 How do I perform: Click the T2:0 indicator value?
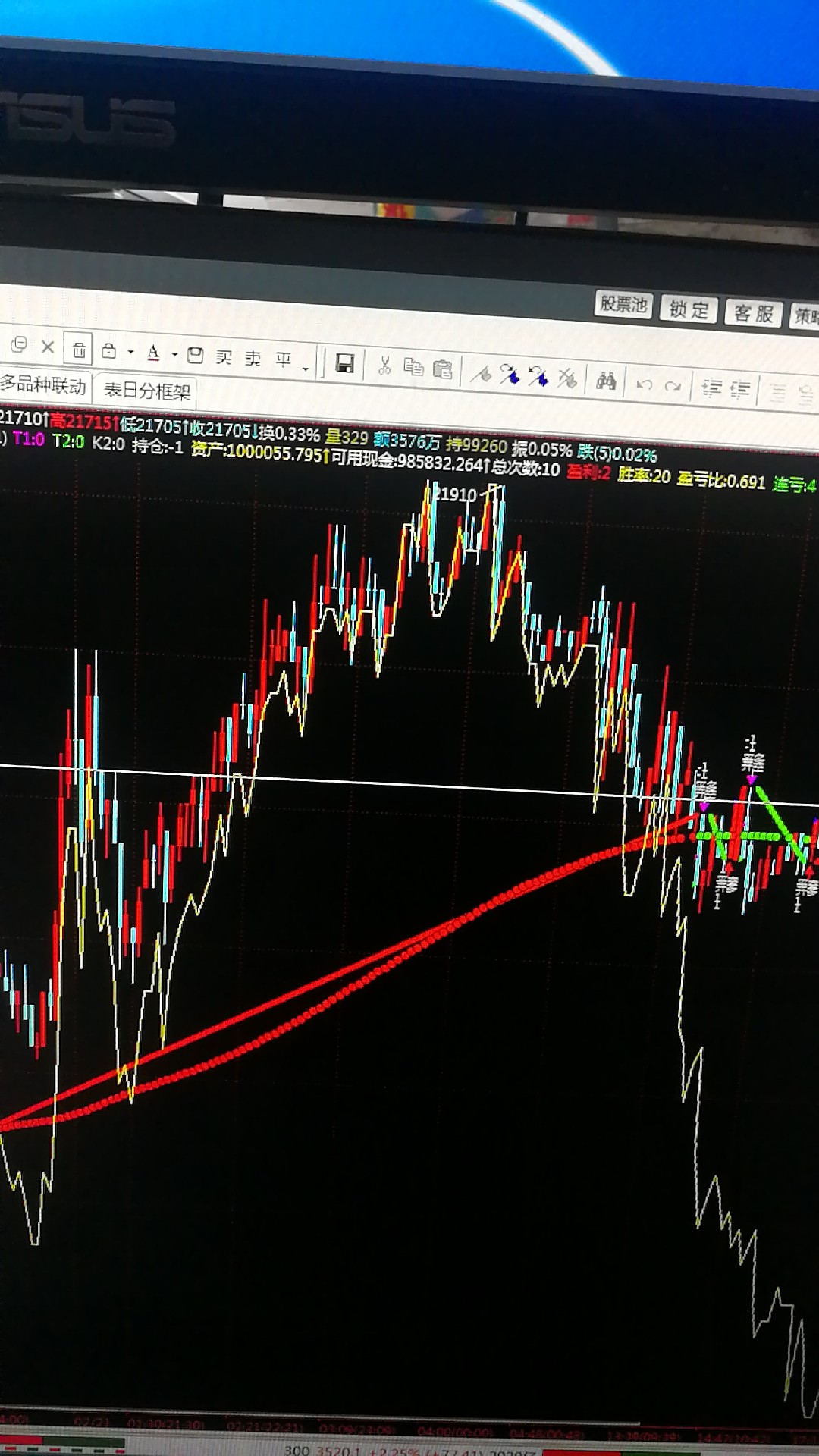pos(68,441)
